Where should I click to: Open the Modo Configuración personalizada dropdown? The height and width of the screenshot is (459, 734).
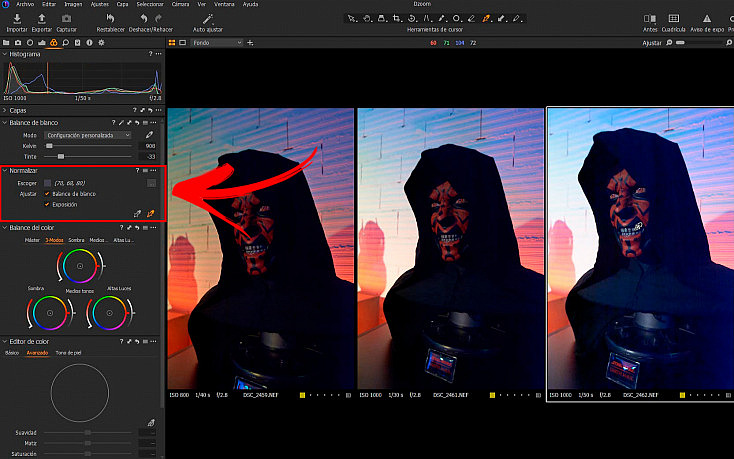(x=88, y=135)
